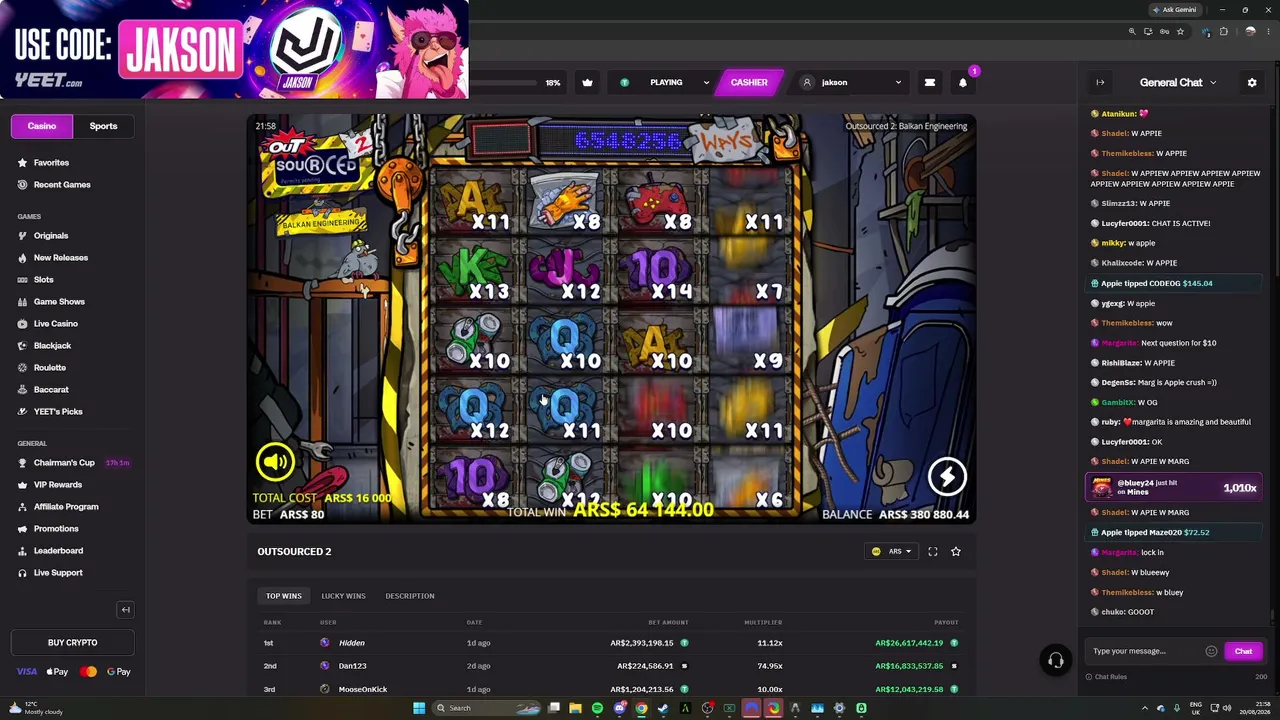Open the live support headset bubble
Screen dimensions: 1280x720
click(1055, 660)
